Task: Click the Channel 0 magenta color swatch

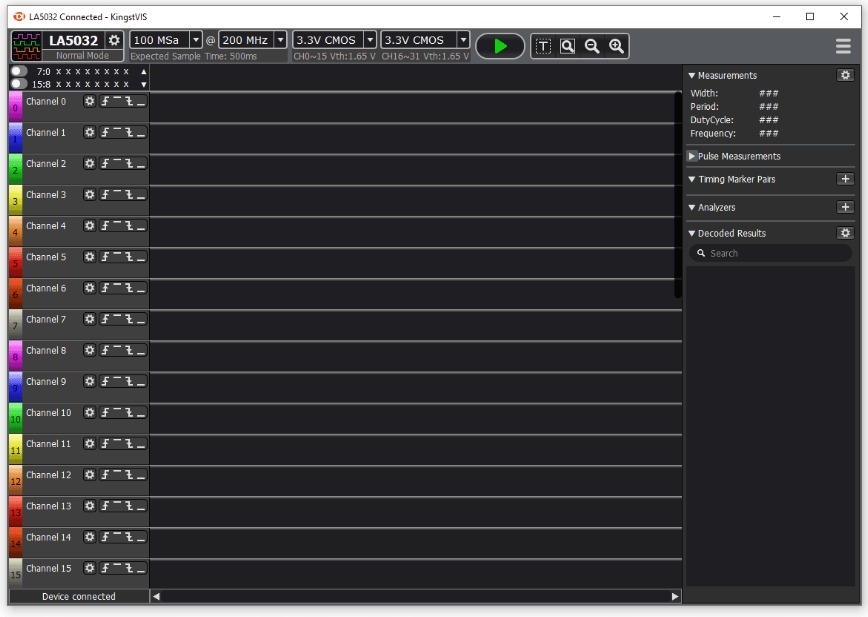Action: tap(16, 106)
